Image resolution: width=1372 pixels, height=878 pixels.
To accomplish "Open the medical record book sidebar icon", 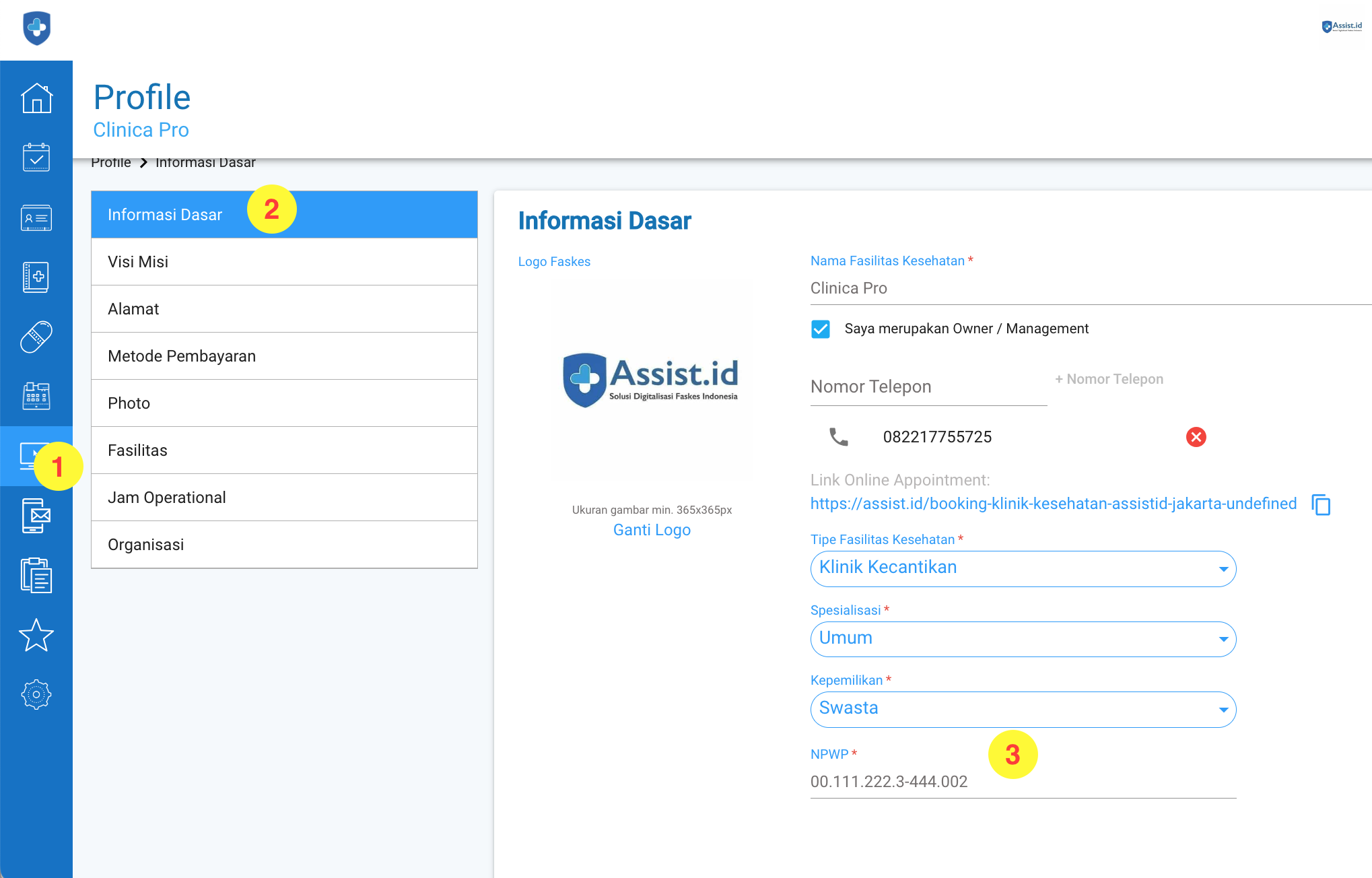I will tap(36, 277).
